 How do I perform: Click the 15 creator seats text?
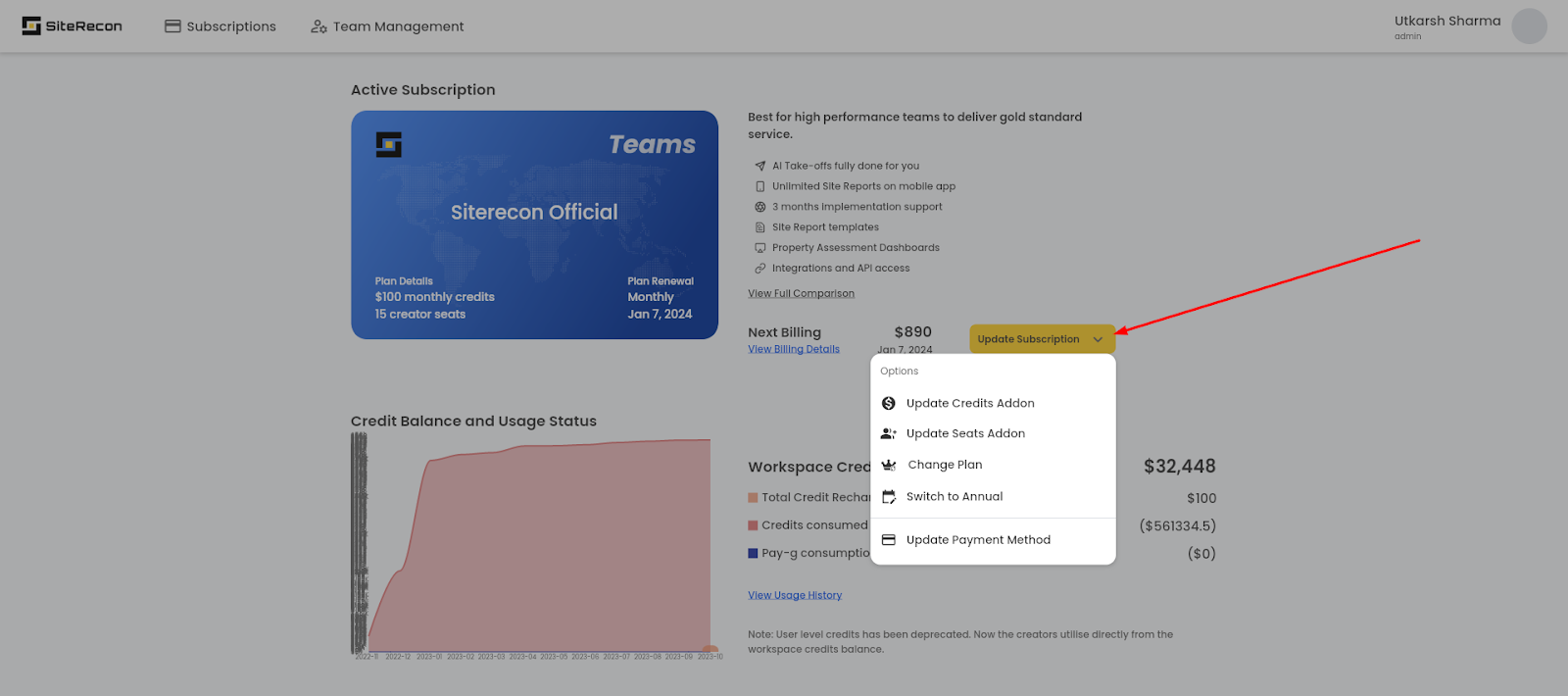pyautogui.click(x=420, y=315)
